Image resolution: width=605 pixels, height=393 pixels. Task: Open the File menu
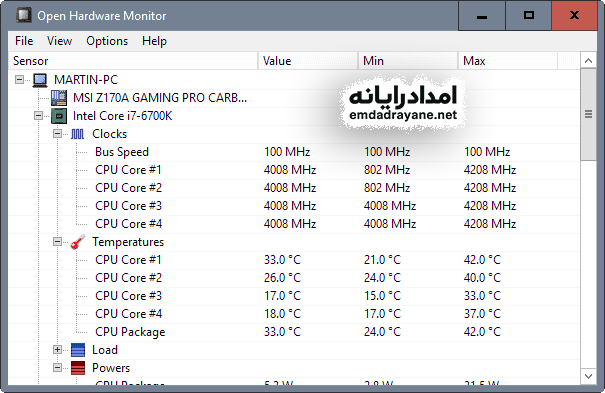(24, 41)
